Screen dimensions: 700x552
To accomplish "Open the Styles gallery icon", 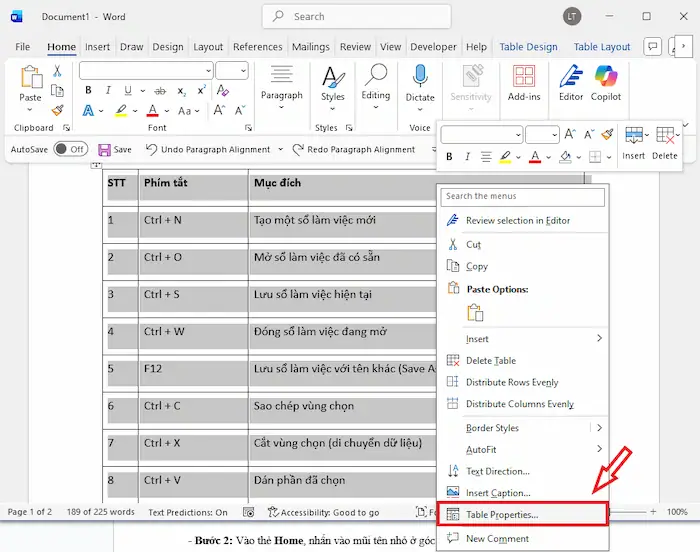I will point(332,78).
